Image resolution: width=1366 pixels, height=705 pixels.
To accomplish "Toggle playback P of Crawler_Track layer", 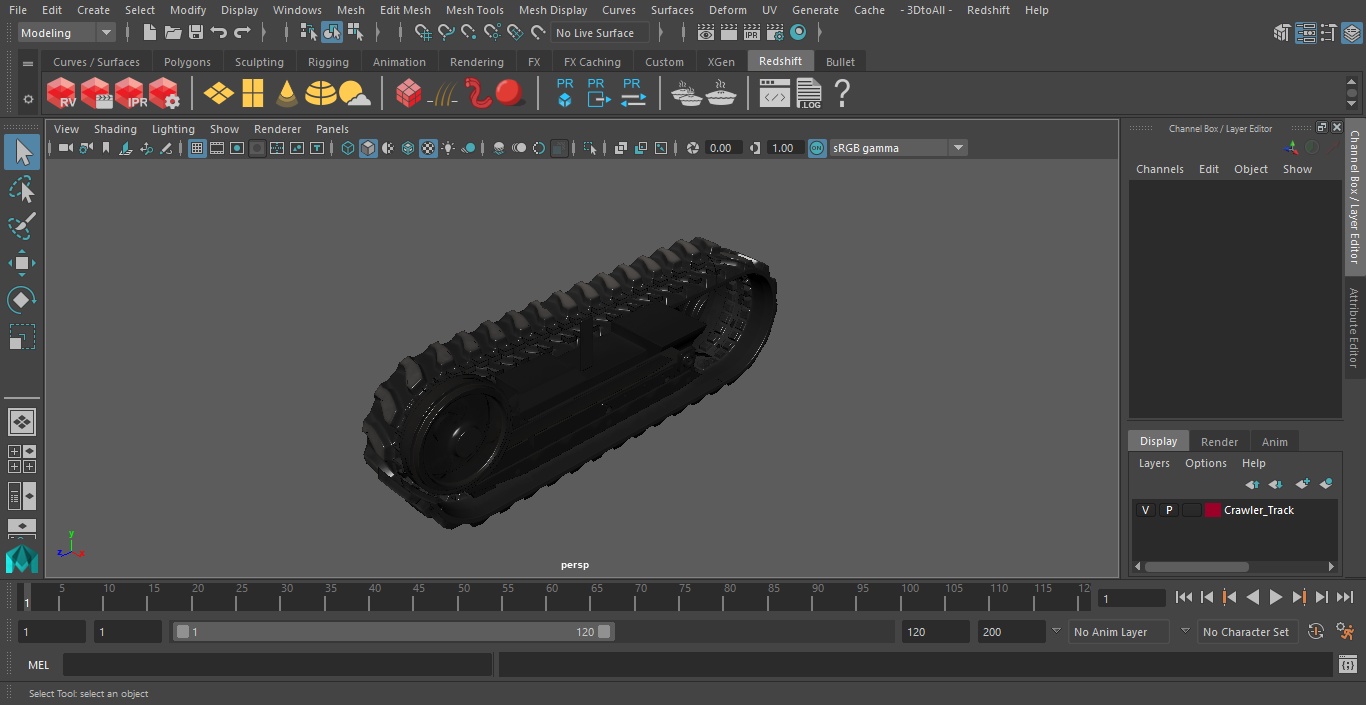I will click(x=1168, y=510).
